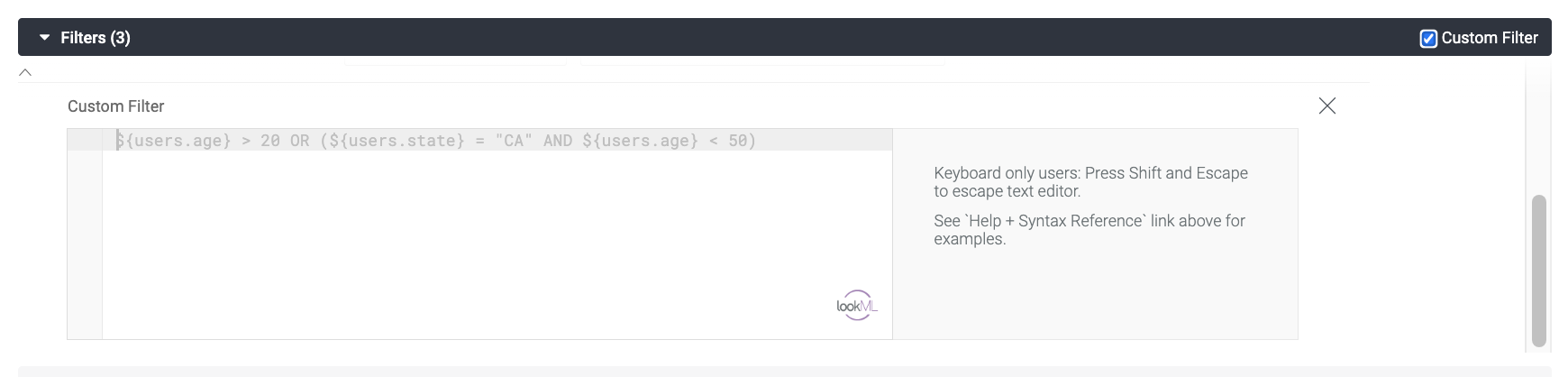1568x377 pixels.
Task: Focus the first line of expression editor
Action: [497, 140]
